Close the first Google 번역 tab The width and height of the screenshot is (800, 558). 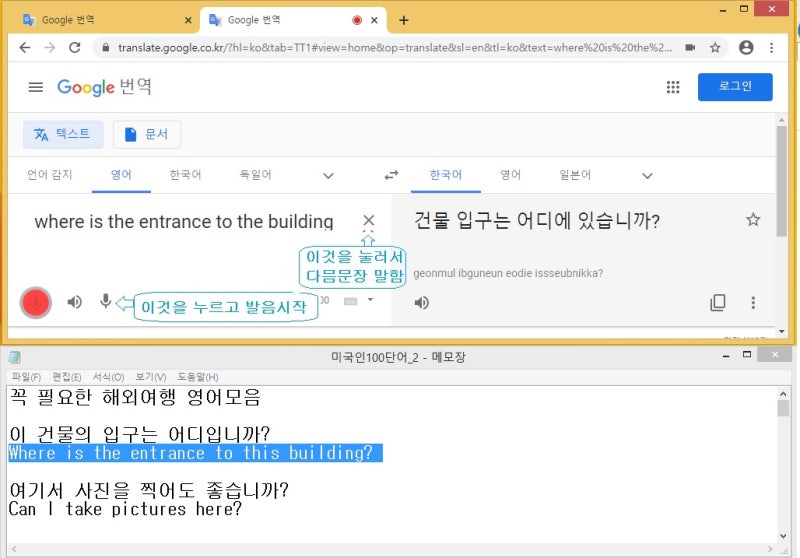pos(188,20)
